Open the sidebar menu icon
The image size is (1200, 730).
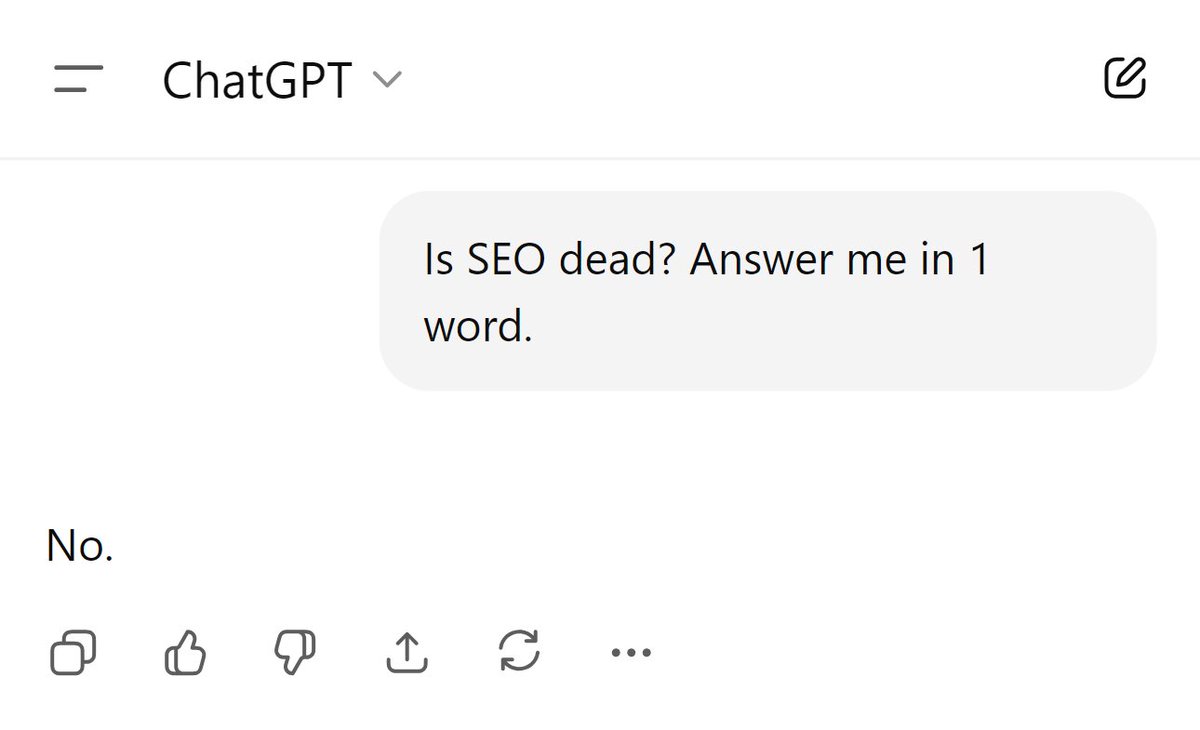[x=78, y=80]
